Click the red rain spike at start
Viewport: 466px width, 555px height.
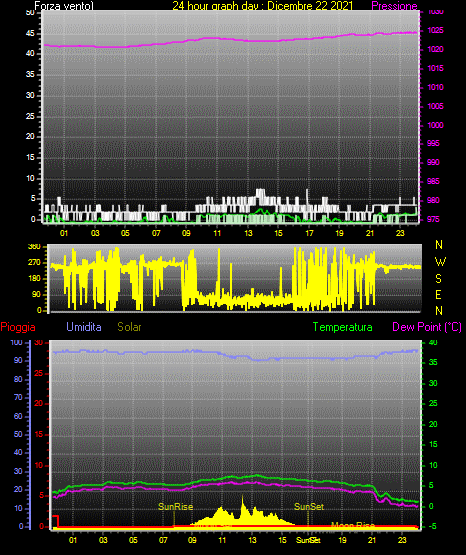[x=56, y=521]
